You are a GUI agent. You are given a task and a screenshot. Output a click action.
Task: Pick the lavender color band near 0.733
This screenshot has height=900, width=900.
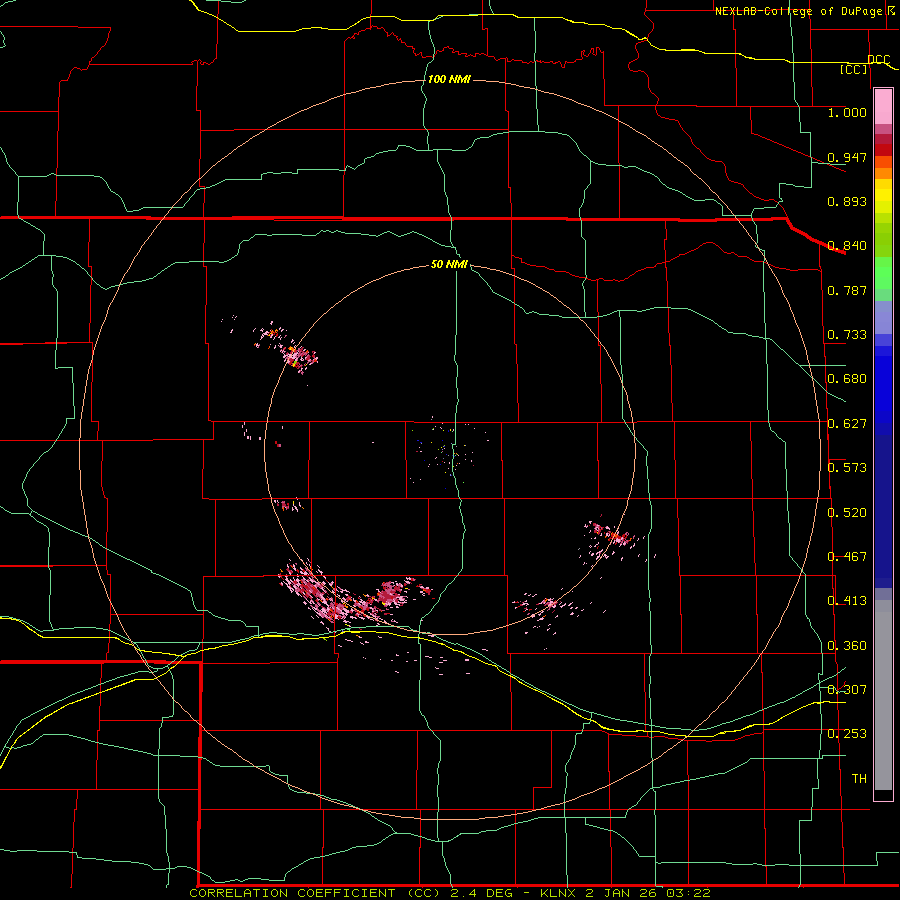pos(883,318)
